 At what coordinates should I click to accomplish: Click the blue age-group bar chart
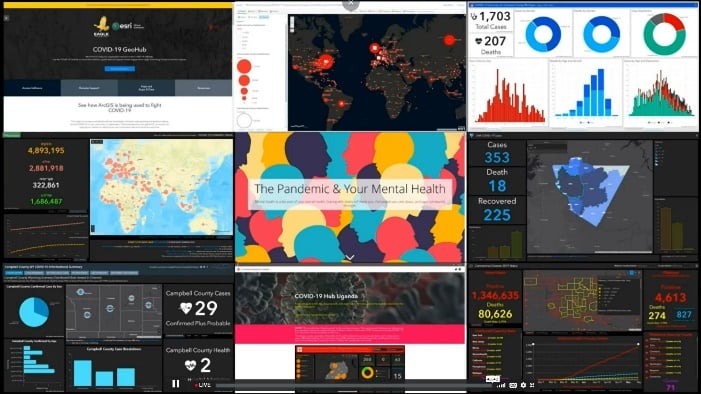[586, 93]
